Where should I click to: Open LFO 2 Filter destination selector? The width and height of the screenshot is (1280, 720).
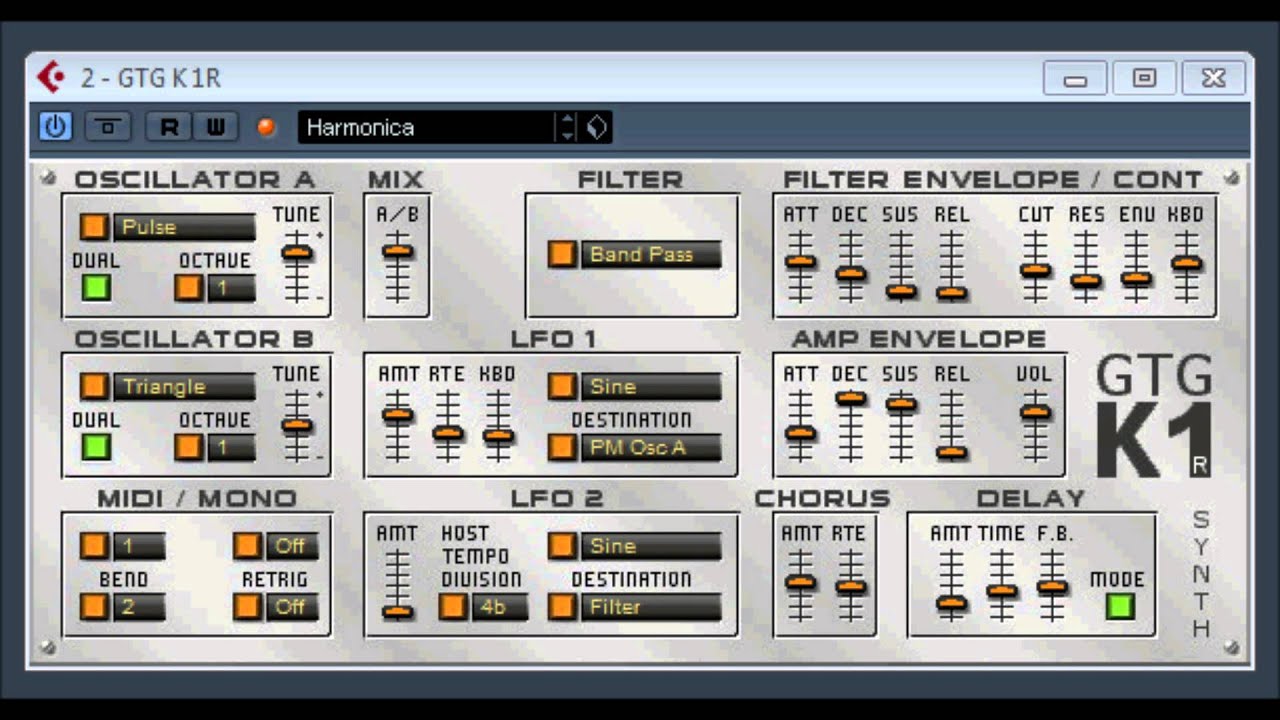click(651, 606)
